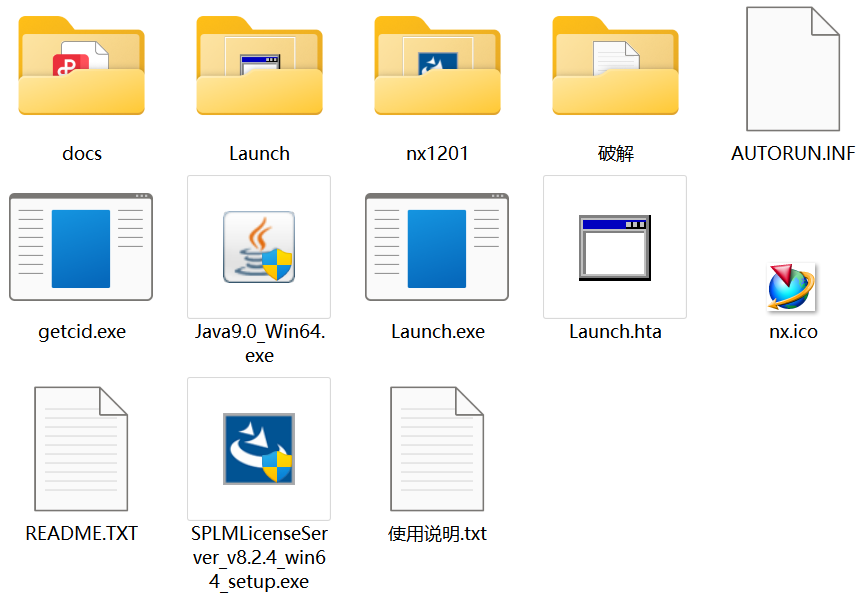862x597 pixels.
Task: Click the "AUTORUN.INF" file name
Action: click(x=793, y=153)
